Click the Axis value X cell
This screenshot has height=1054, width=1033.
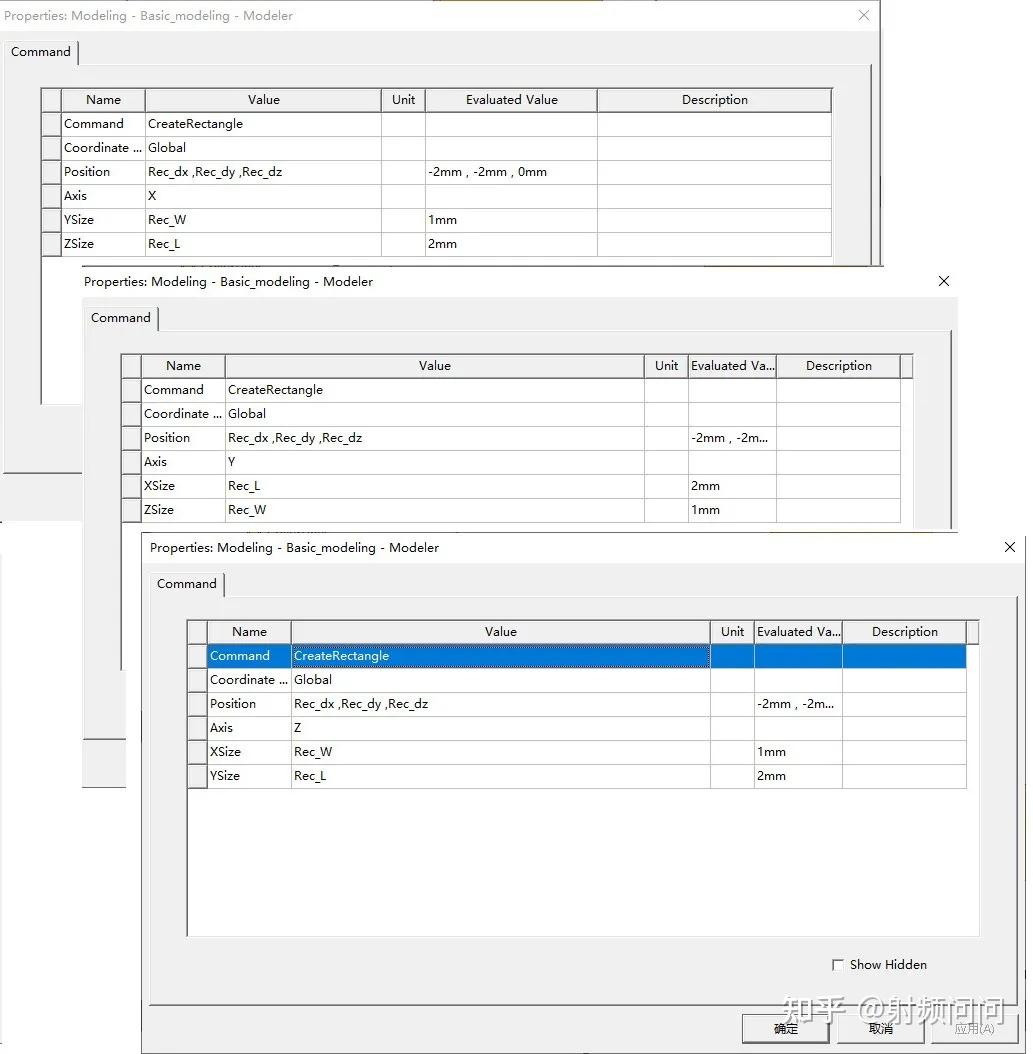tap(263, 196)
